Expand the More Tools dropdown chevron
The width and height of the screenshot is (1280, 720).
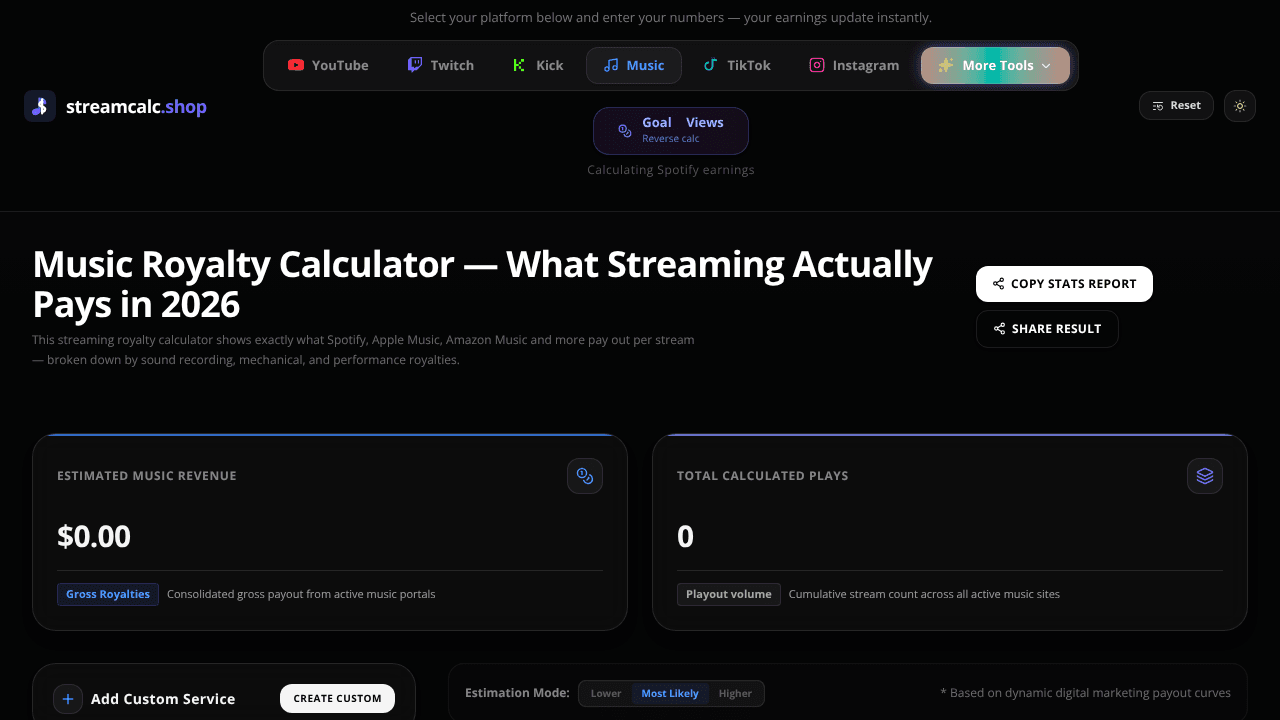(1046, 66)
